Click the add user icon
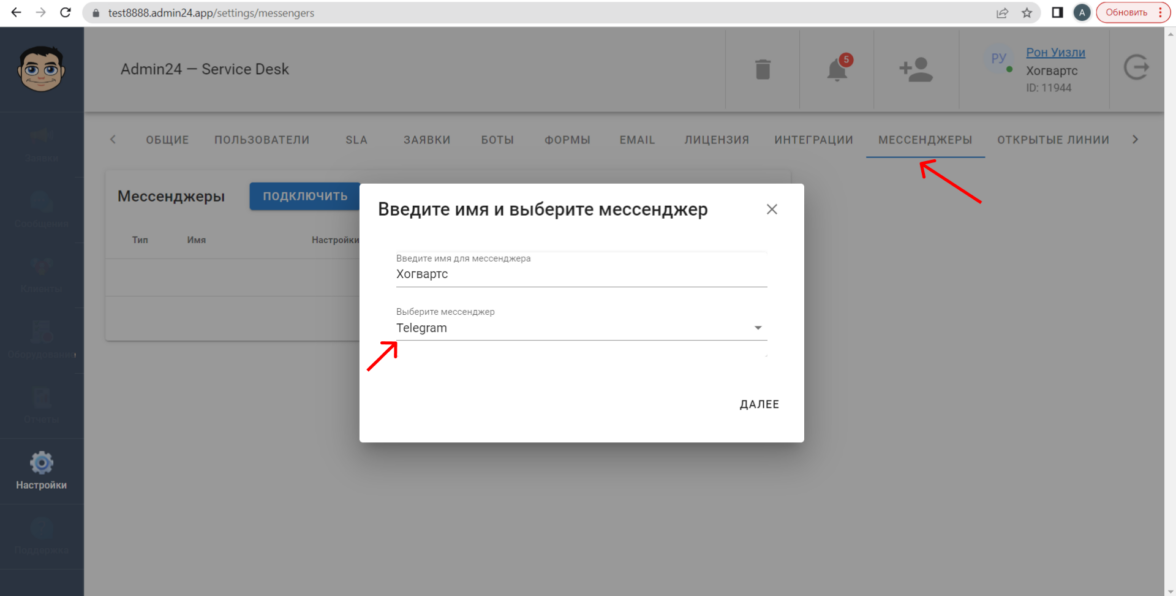This screenshot has width=1176, height=596. coord(915,69)
